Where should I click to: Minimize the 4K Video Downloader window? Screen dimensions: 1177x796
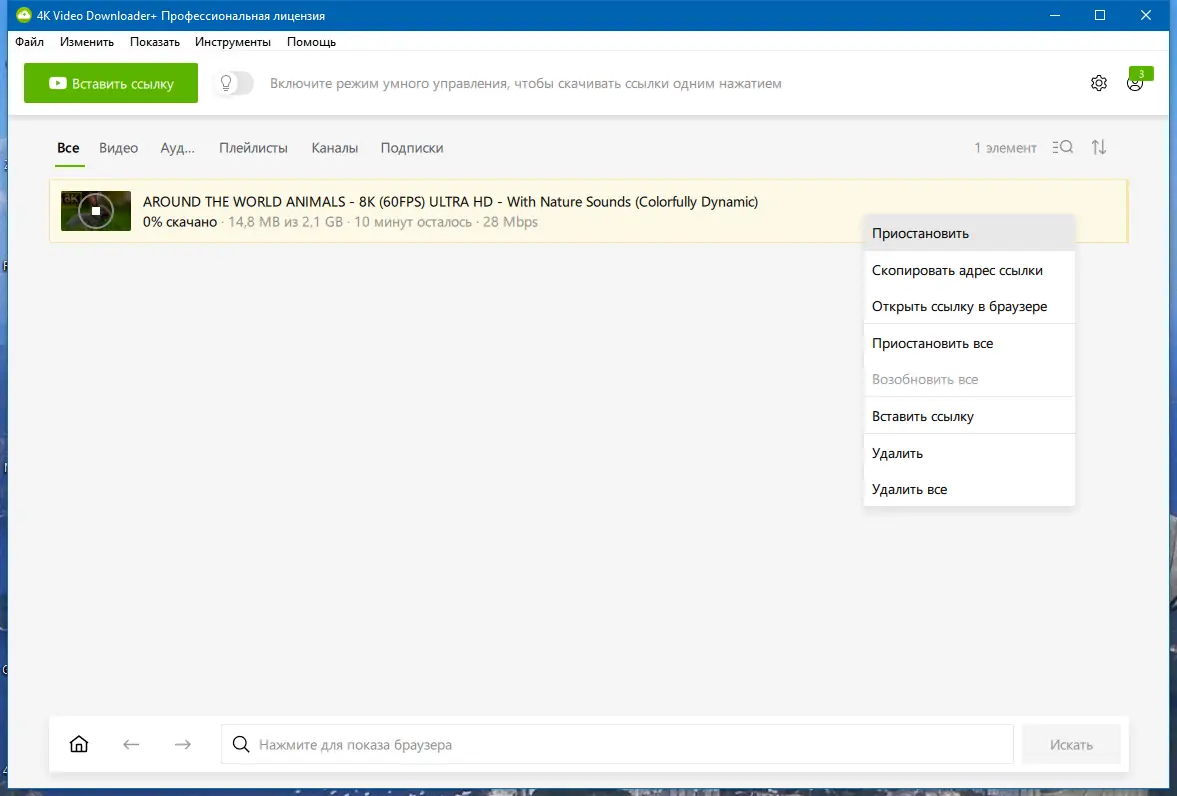tap(1055, 15)
